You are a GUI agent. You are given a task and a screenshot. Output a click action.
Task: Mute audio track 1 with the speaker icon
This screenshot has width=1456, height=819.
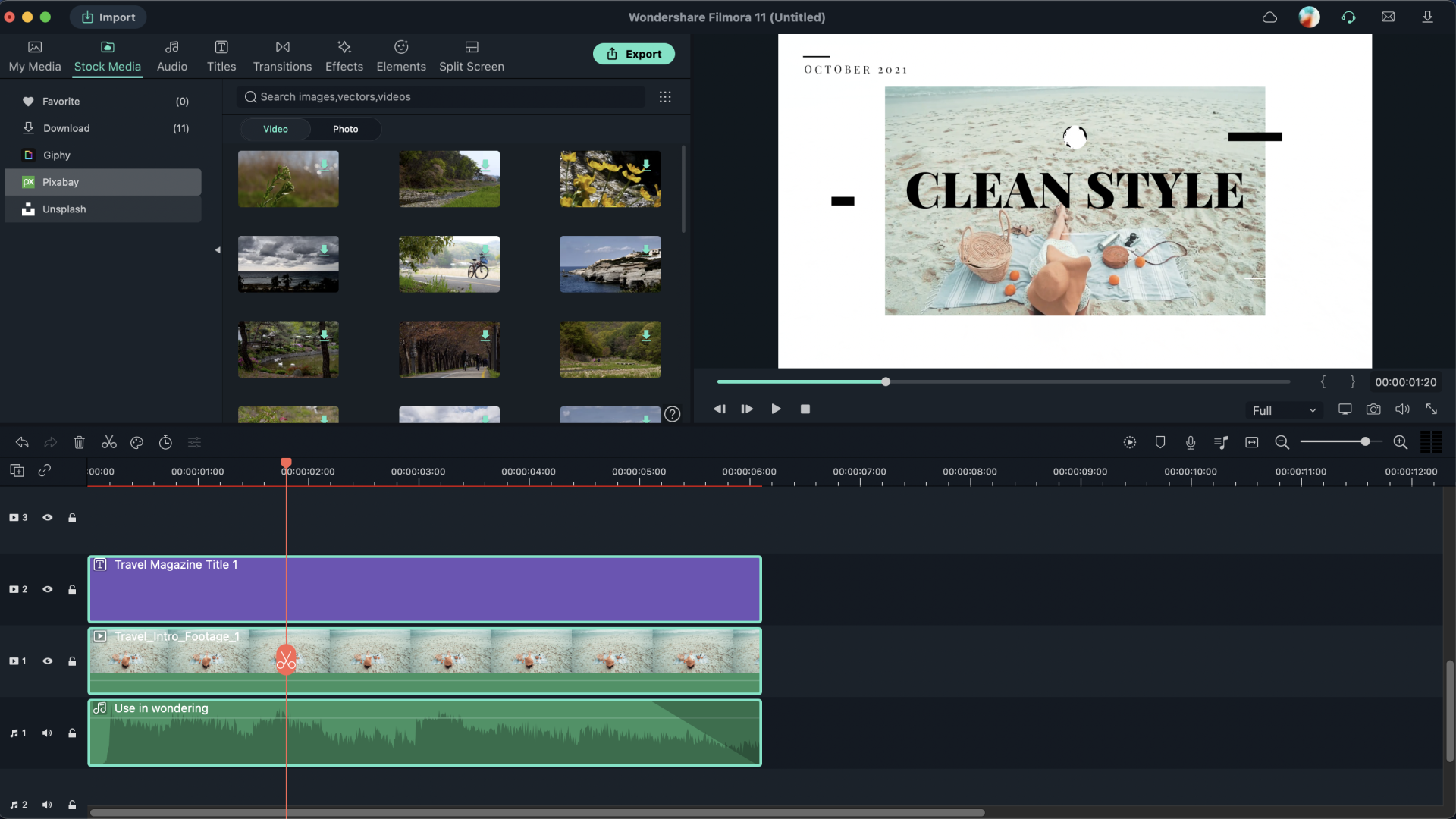[48, 733]
